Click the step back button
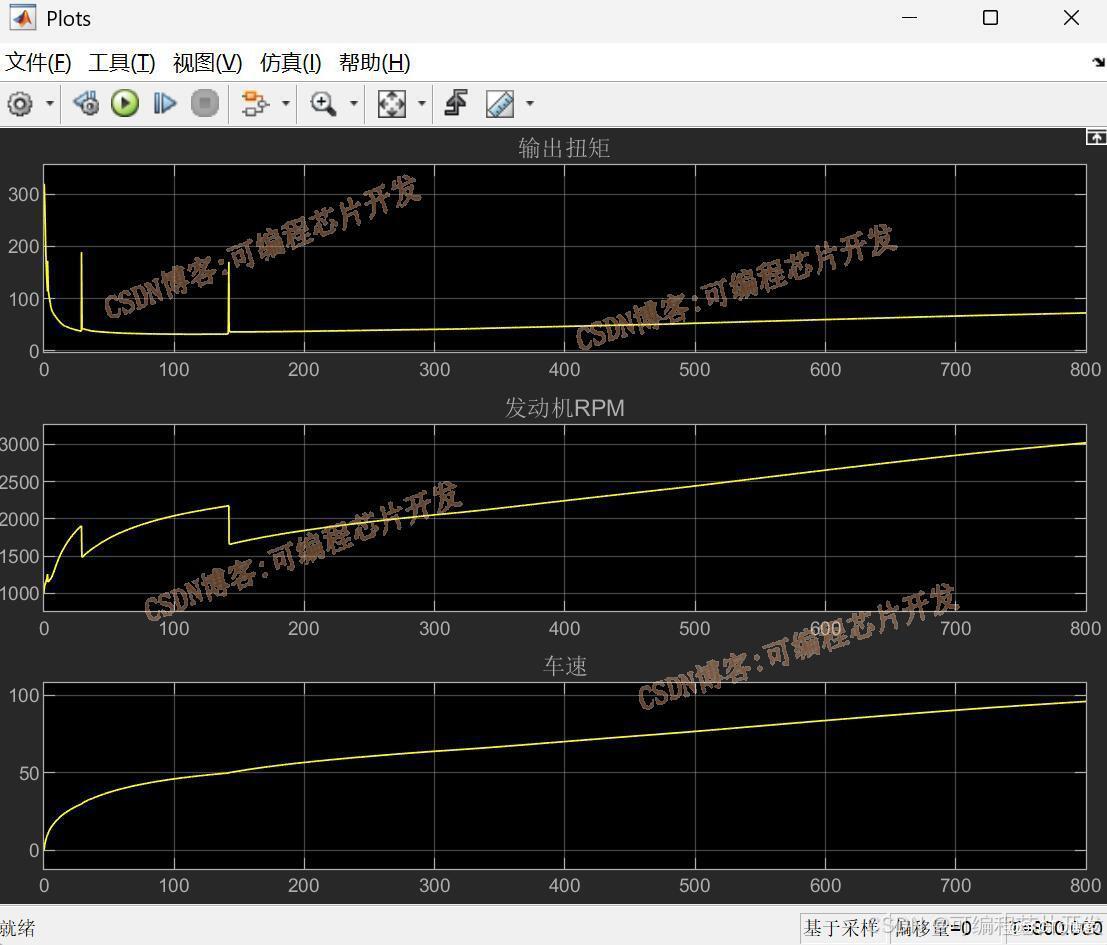Viewport: 1107px width, 945px height. tap(86, 104)
